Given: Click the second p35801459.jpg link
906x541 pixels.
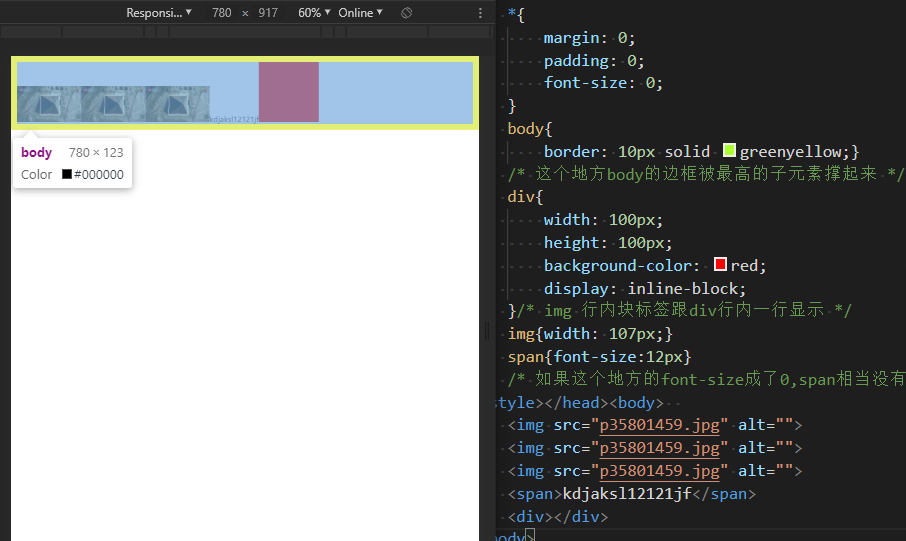Looking at the screenshot, I should (660, 448).
